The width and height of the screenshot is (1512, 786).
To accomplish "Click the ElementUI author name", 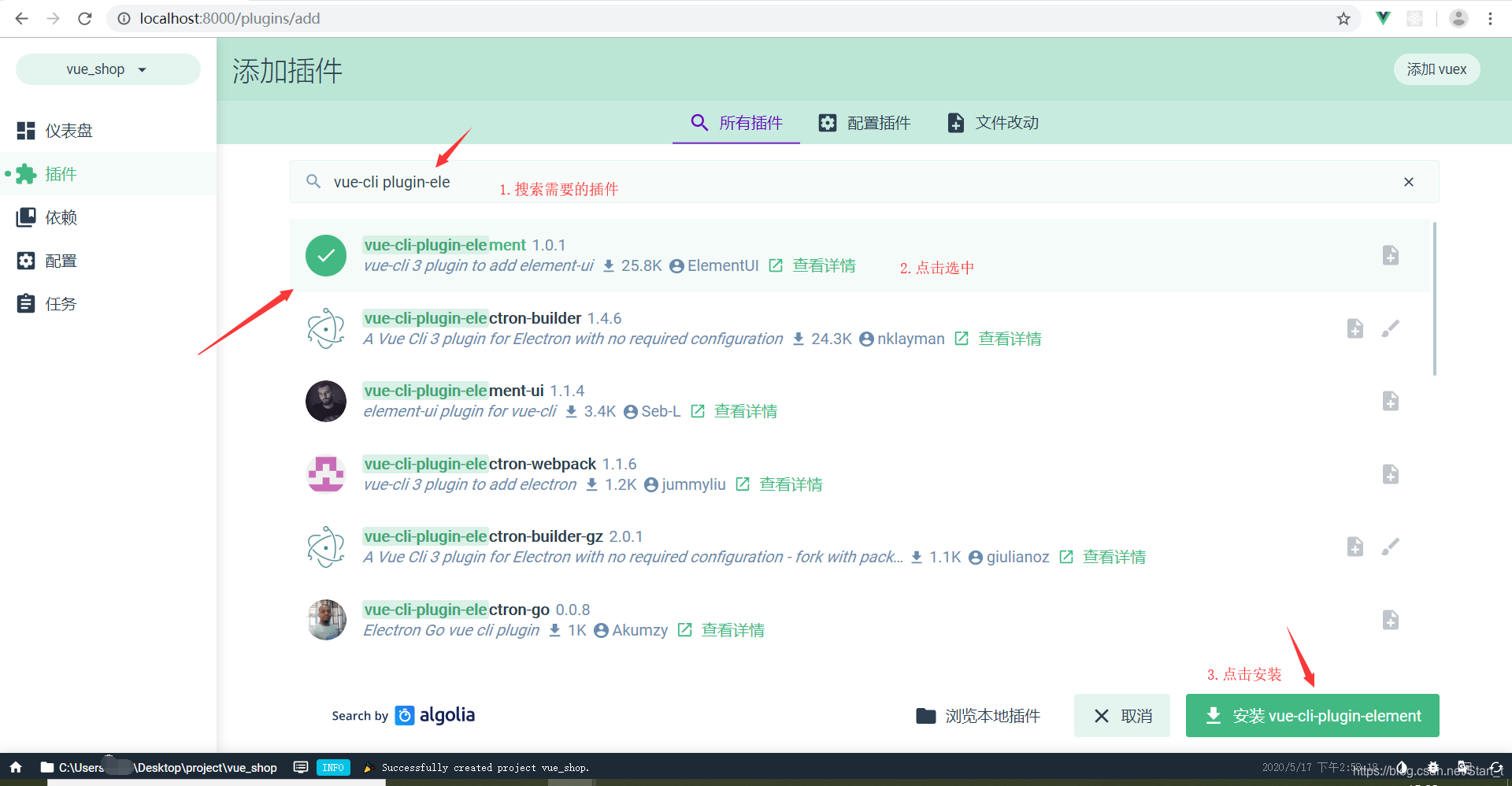I will (723, 266).
